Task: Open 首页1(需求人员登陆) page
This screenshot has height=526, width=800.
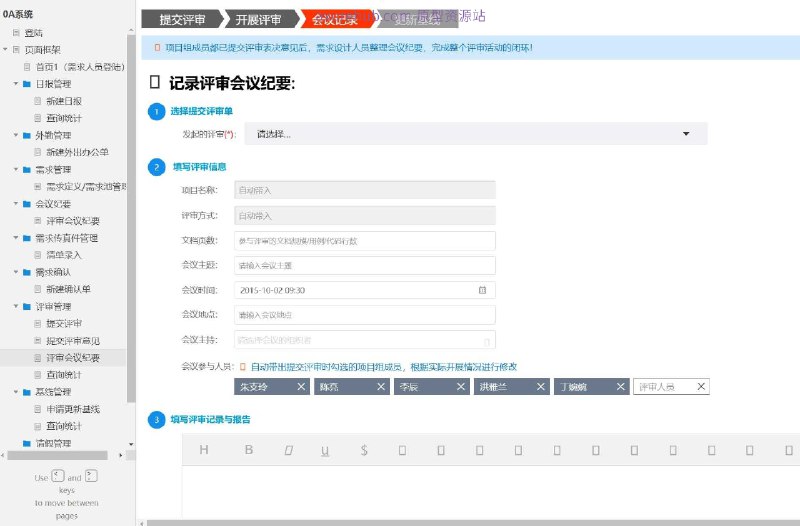Action: click(x=80, y=67)
